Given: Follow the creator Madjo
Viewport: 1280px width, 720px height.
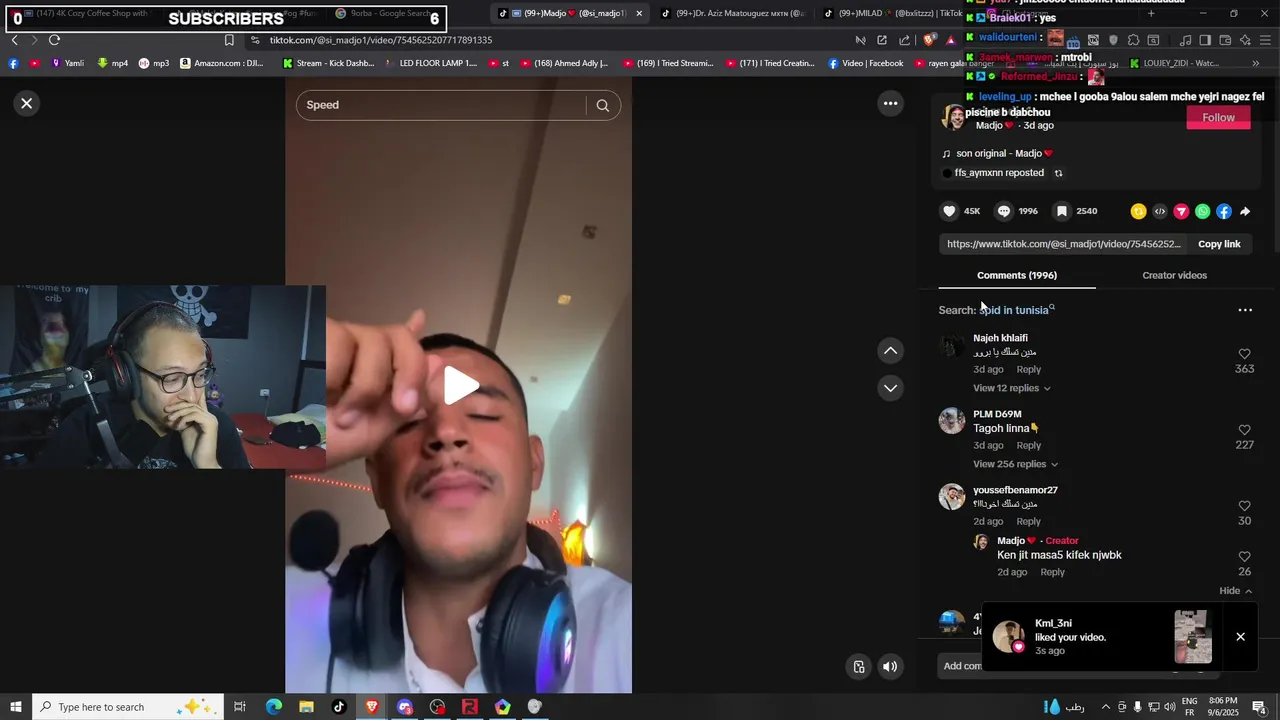Looking at the screenshot, I should click(x=1218, y=118).
